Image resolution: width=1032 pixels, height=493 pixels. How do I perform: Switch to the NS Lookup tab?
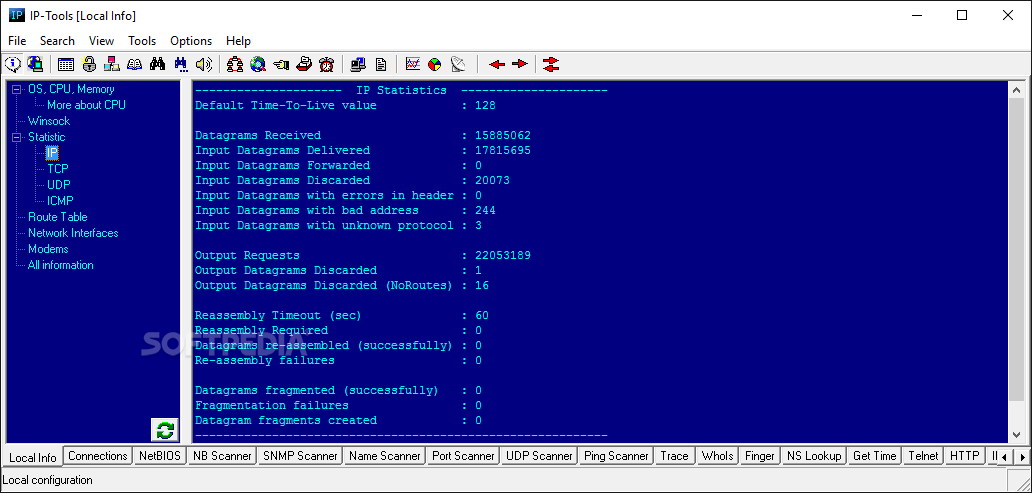coord(813,455)
